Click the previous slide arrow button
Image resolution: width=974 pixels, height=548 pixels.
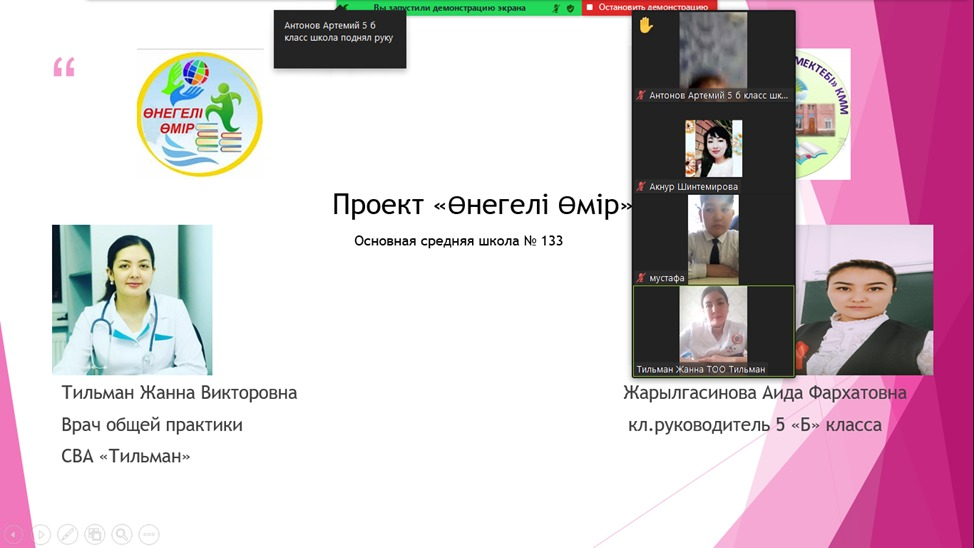click(x=13, y=534)
